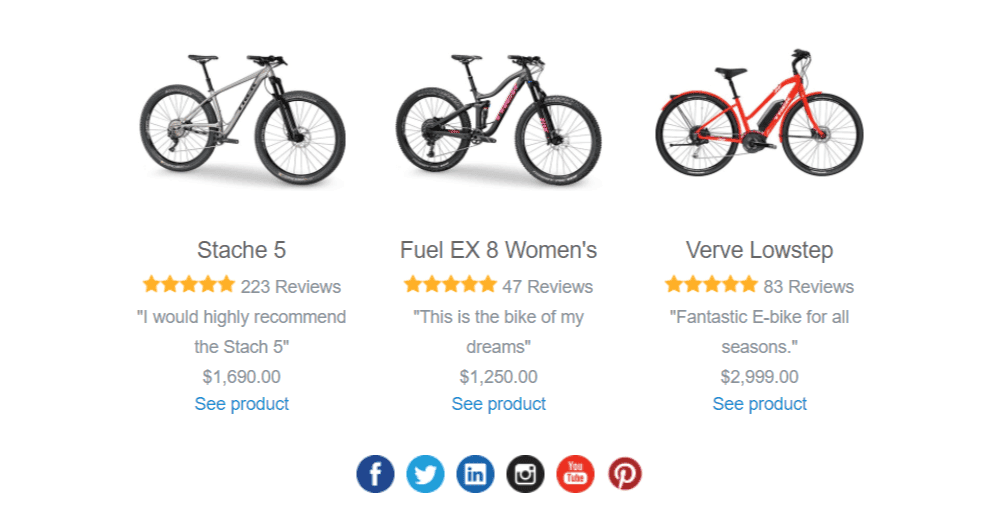Click the Stache 5 star rating

point(189,285)
